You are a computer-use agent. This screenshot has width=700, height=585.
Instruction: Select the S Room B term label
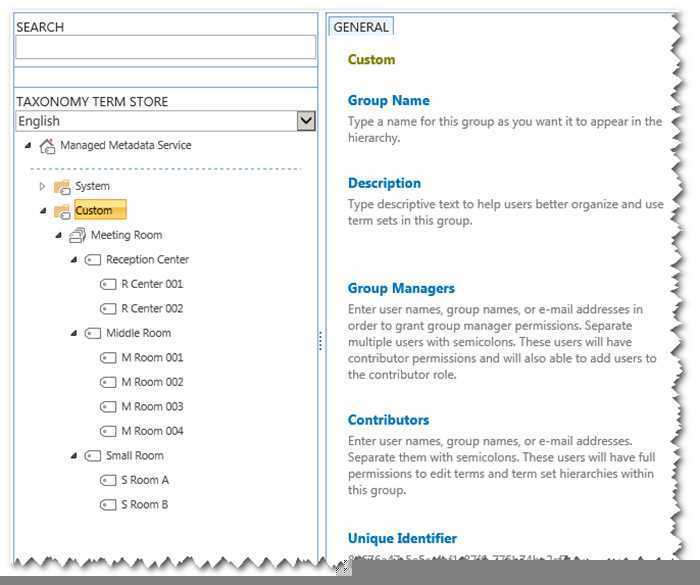145,505
